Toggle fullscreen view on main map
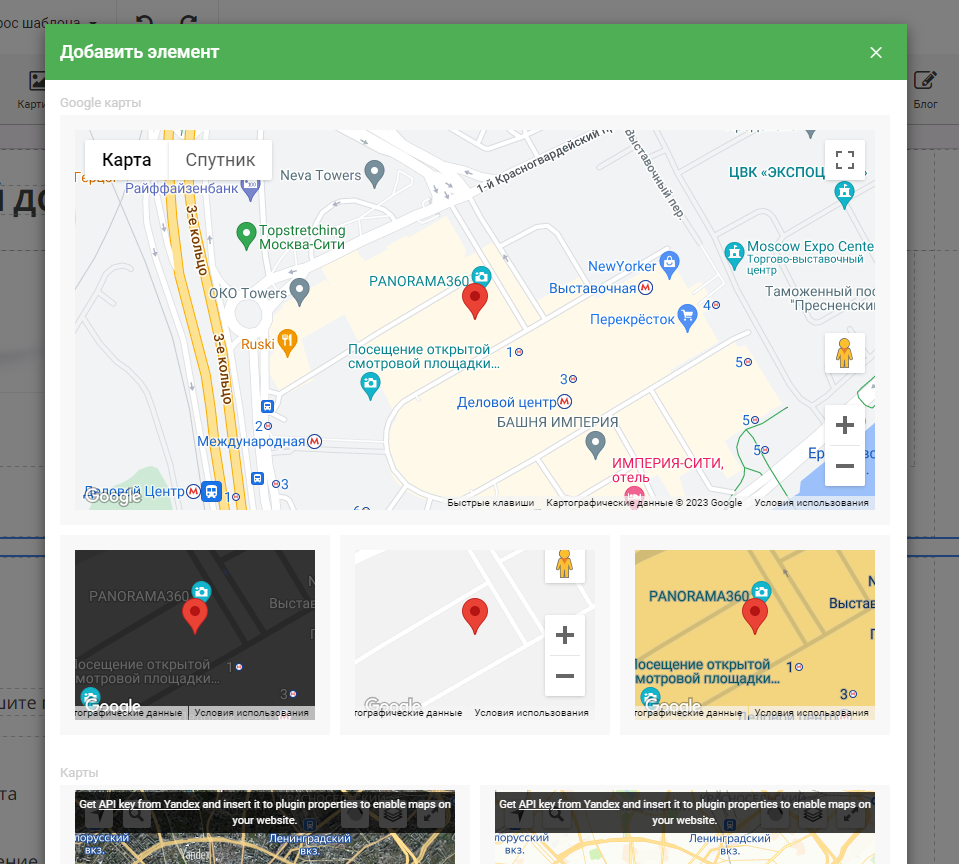 845,160
